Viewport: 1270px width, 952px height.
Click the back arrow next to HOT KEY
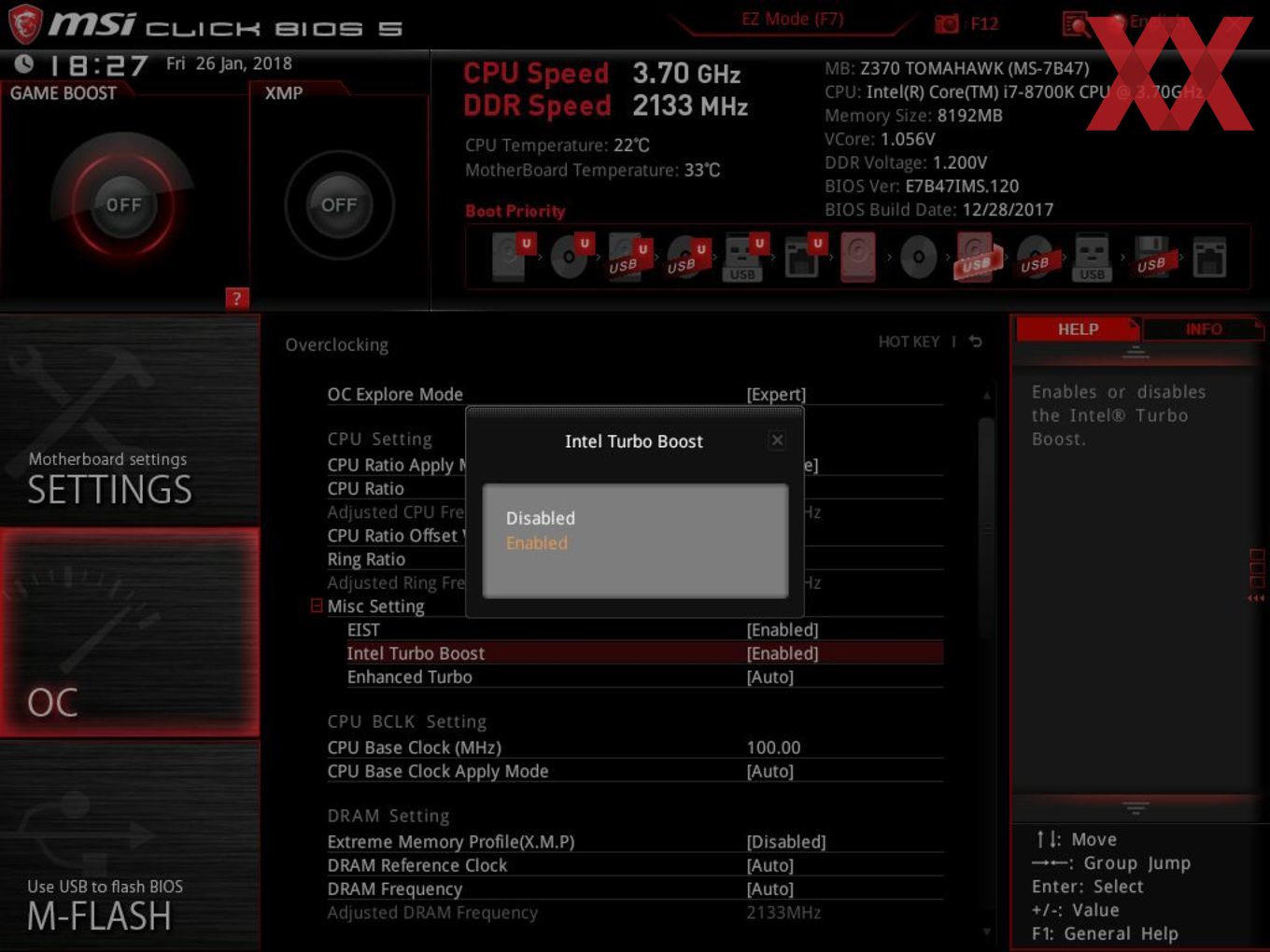click(x=976, y=342)
